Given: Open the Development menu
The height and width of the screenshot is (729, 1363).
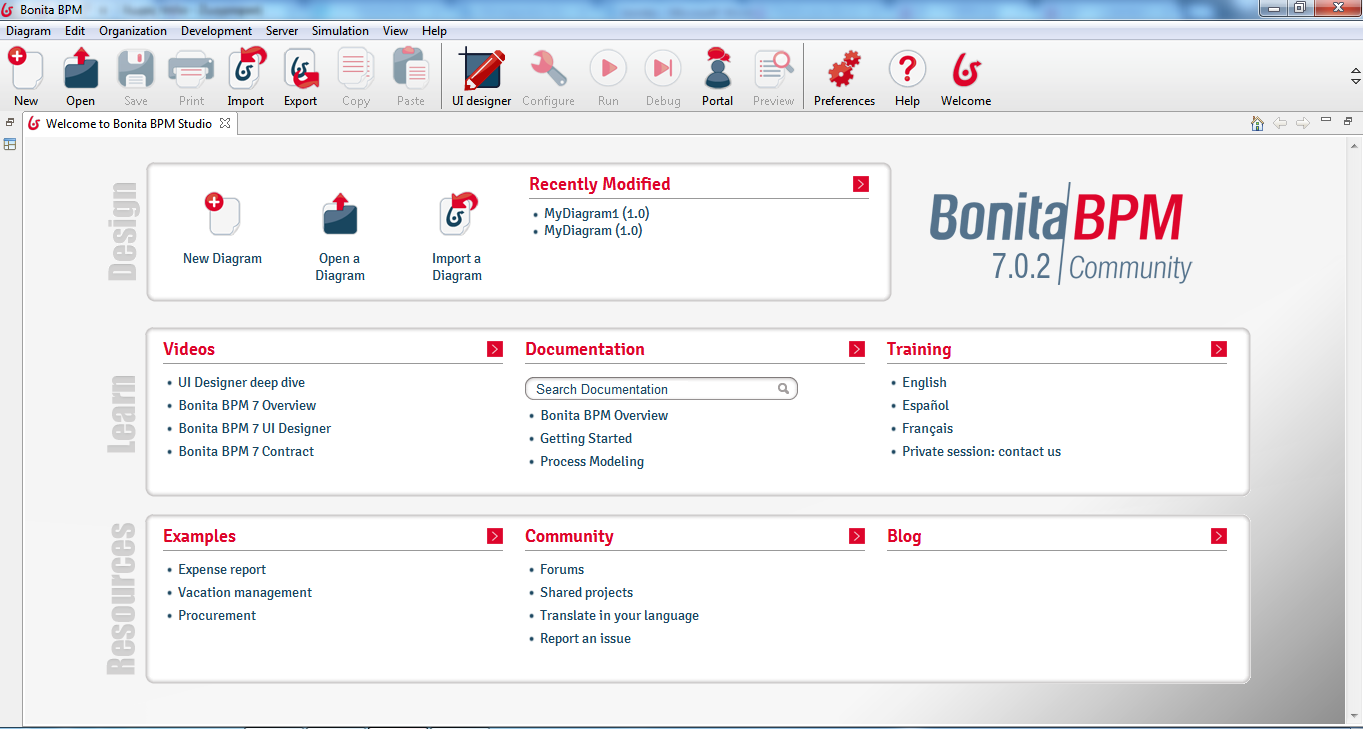Looking at the screenshot, I should click(x=216, y=31).
